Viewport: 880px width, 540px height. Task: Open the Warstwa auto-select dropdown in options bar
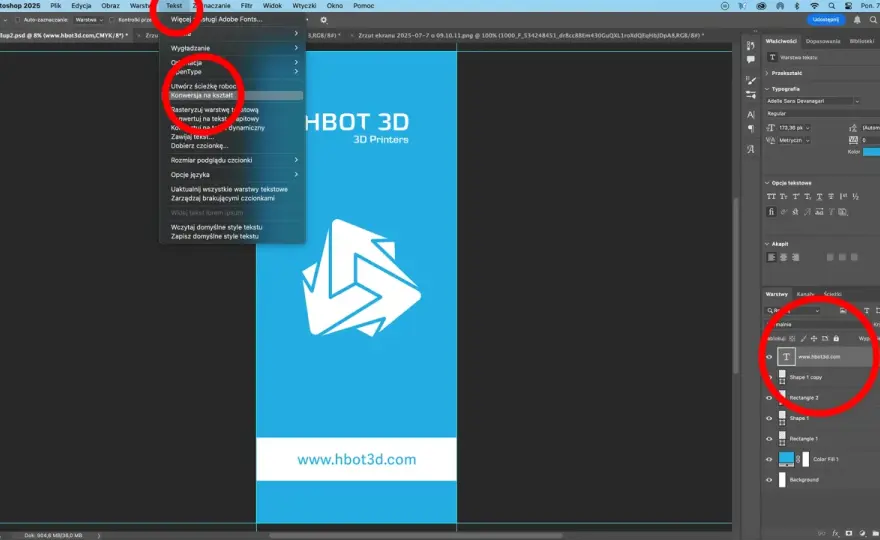coord(89,20)
